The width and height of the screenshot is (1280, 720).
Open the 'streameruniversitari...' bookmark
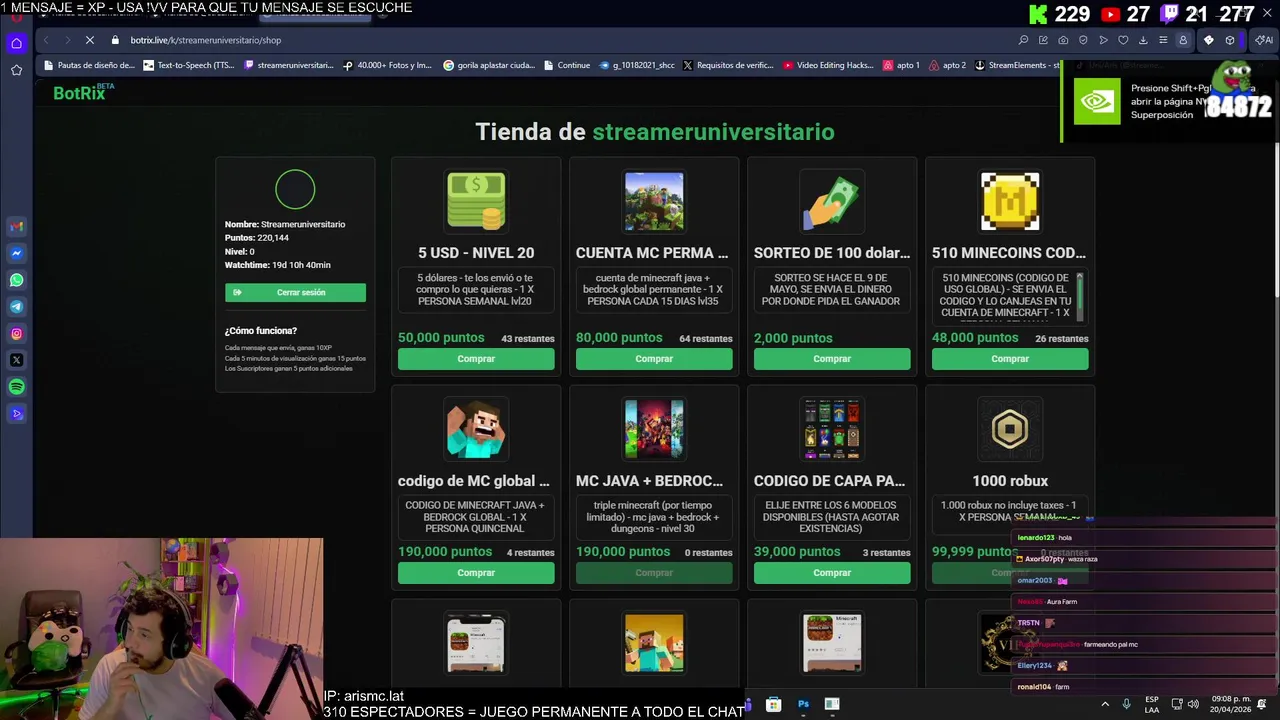tap(288, 65)
